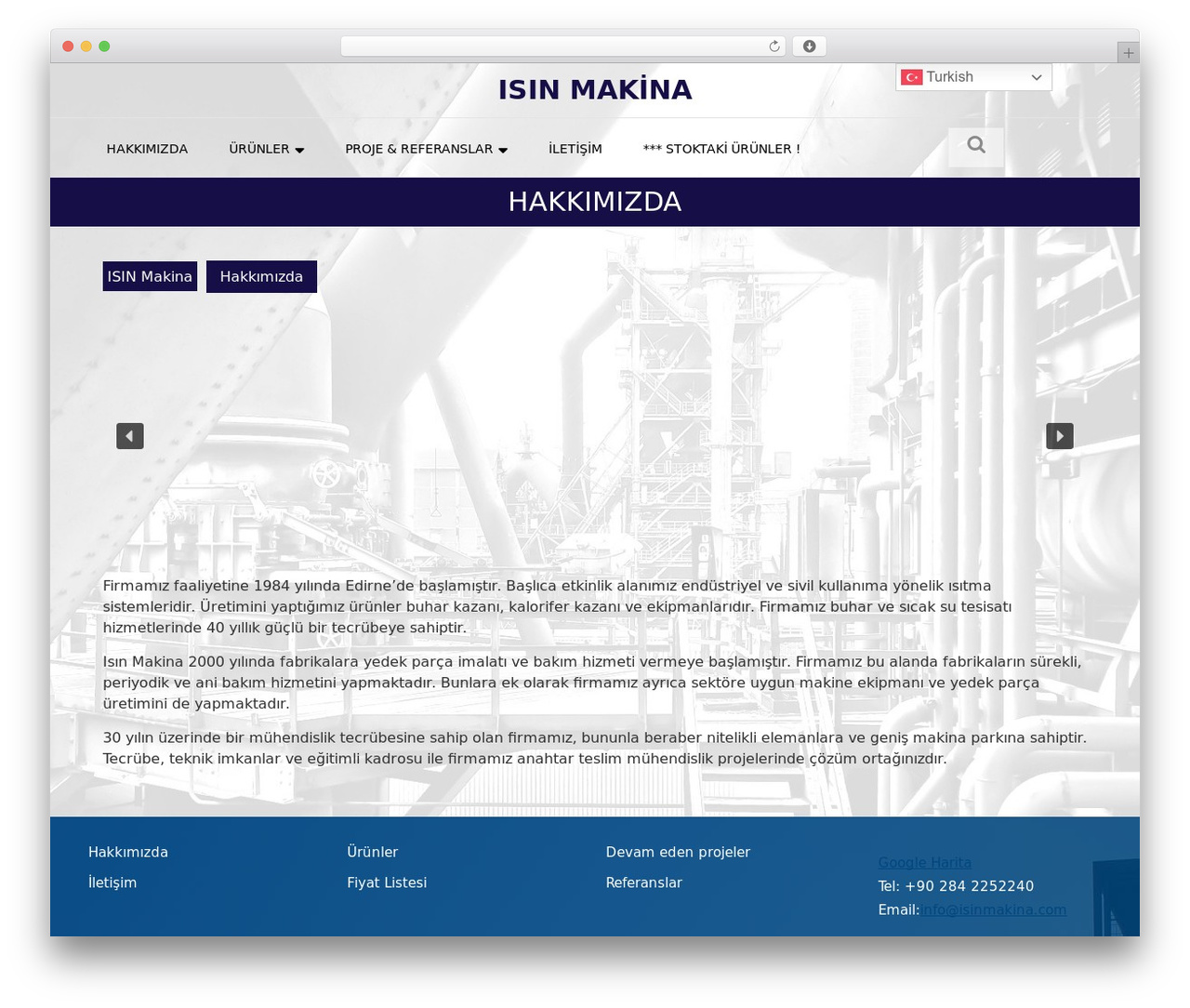Open the Google Harita link
This screenshot has height=1008, width=1190.
[925, 863]
